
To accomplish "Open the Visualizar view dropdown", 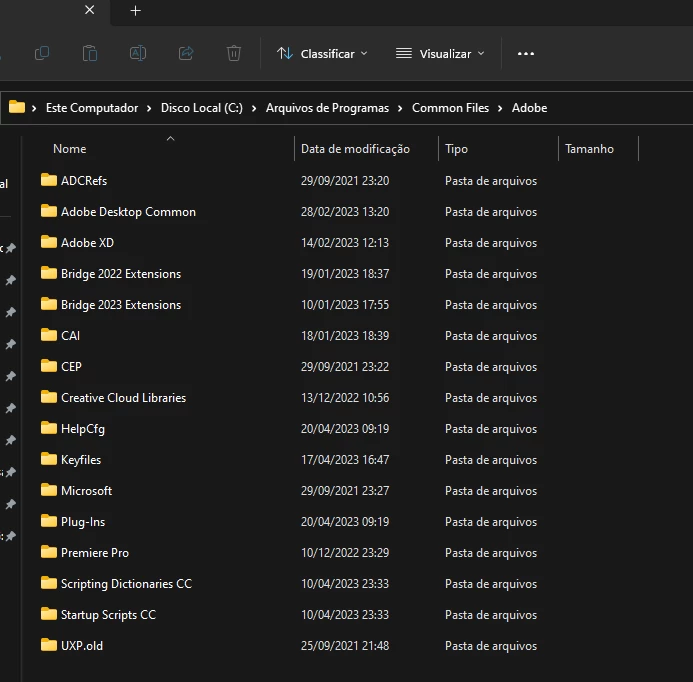I will (440, 54).
